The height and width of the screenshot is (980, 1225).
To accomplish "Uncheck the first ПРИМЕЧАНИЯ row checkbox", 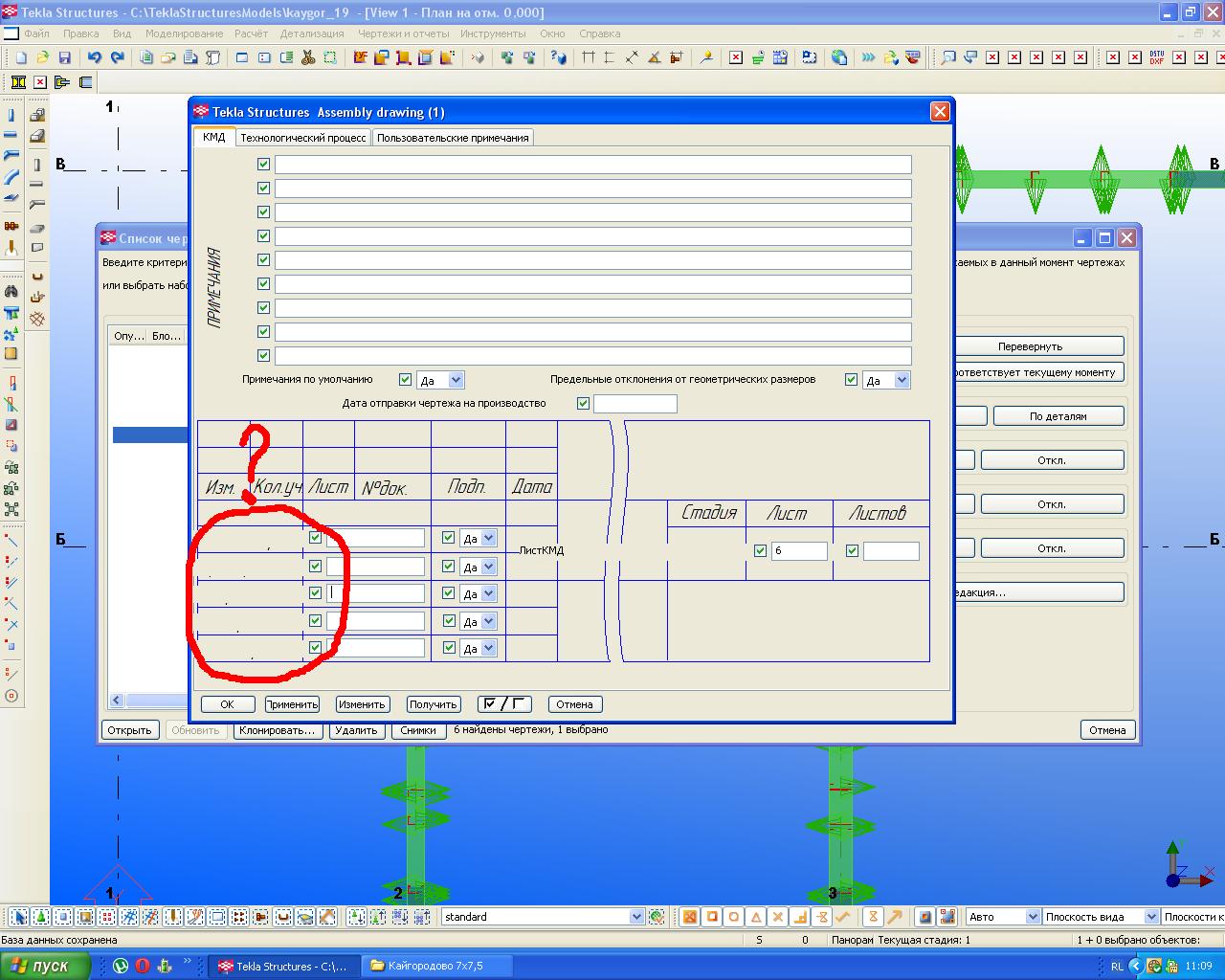I will click(263, 165).
